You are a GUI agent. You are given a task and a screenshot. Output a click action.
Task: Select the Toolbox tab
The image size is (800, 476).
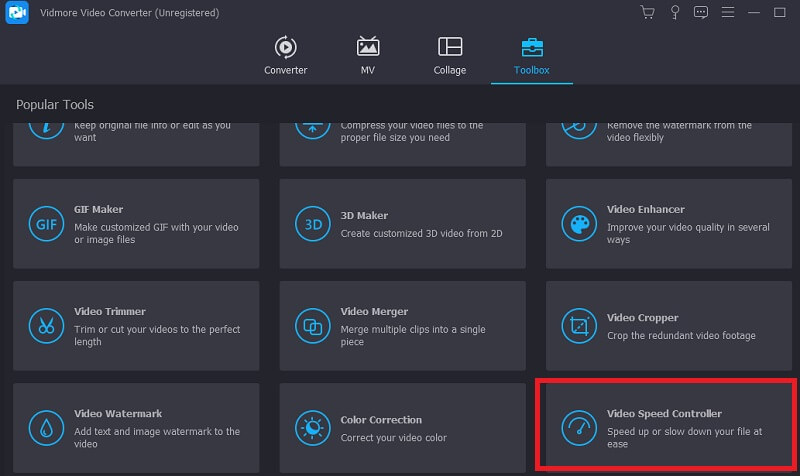531,56
